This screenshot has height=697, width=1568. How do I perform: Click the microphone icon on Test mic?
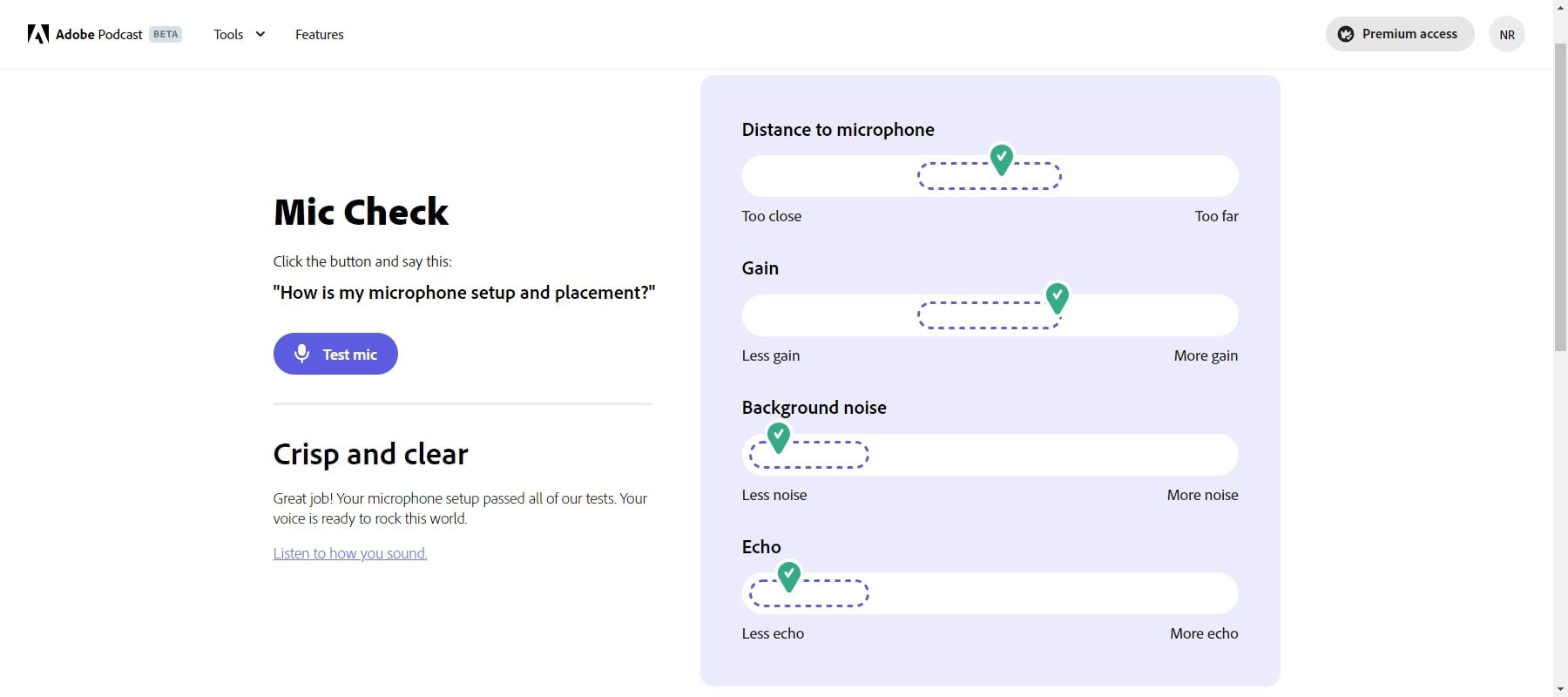[x=301, y=354]
